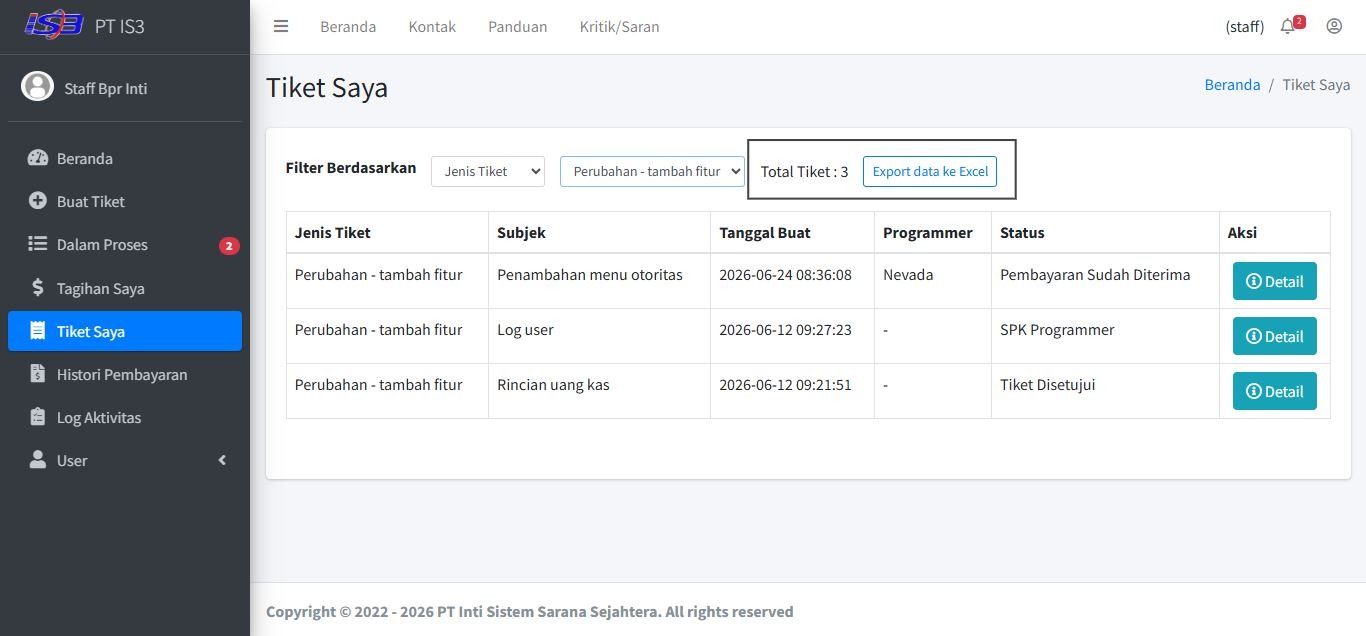Click the Pembayaran Sudah Diterima status
Image resolution: width=1366 pixels, height=636 pixels.
[x=1095, y=274]
